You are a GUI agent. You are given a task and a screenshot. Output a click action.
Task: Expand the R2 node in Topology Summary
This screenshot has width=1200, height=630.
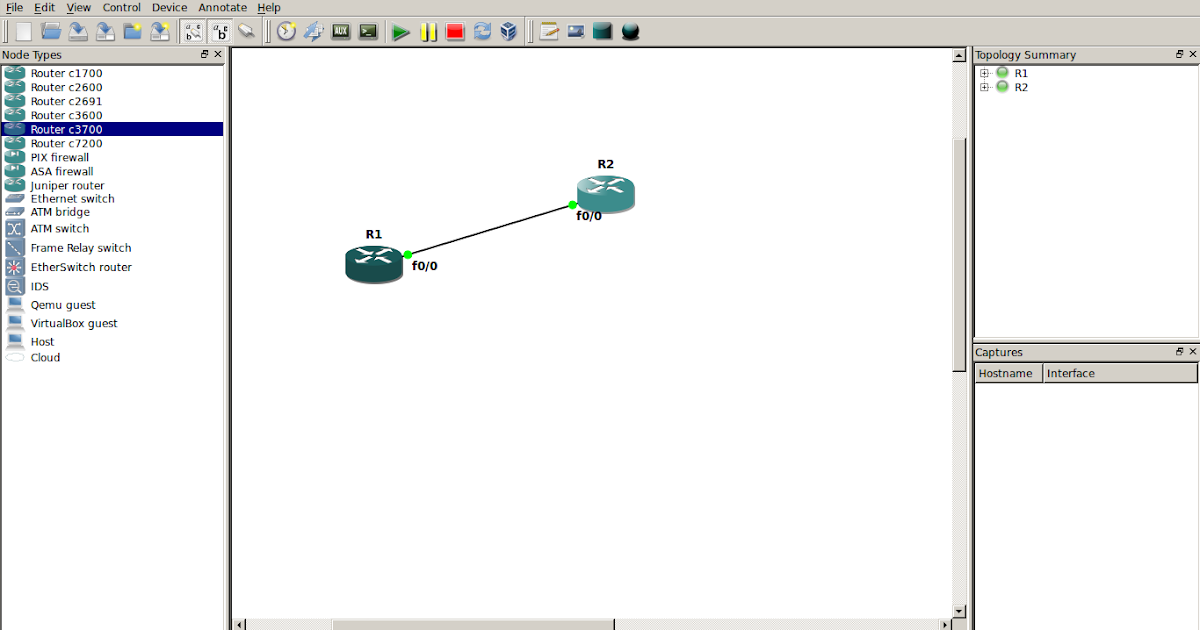click(x=984, y=87)
